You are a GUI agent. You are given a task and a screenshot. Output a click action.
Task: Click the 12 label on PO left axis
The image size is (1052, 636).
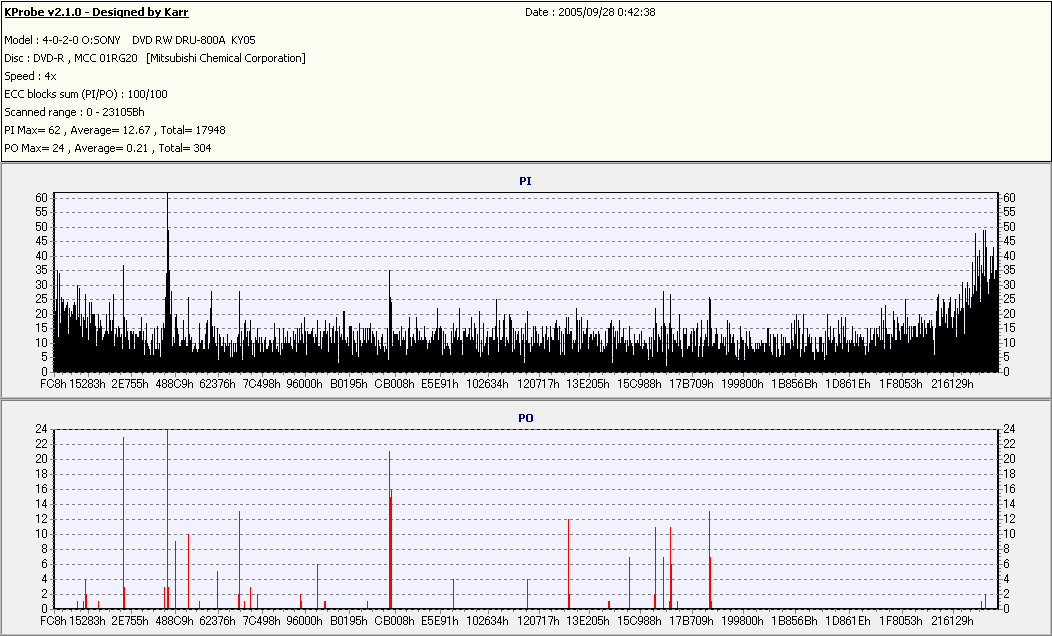[42, 519]
